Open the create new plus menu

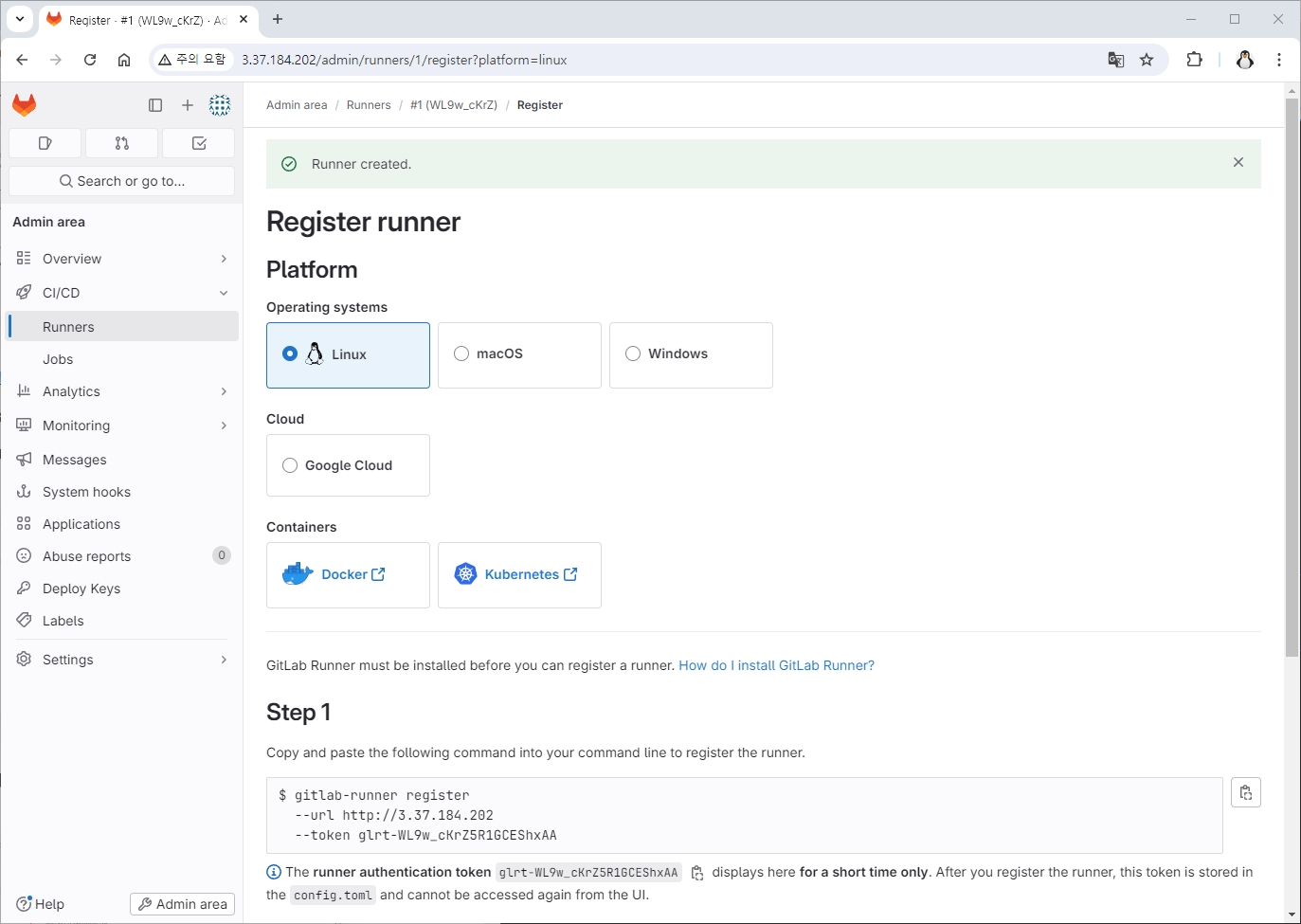188,105
